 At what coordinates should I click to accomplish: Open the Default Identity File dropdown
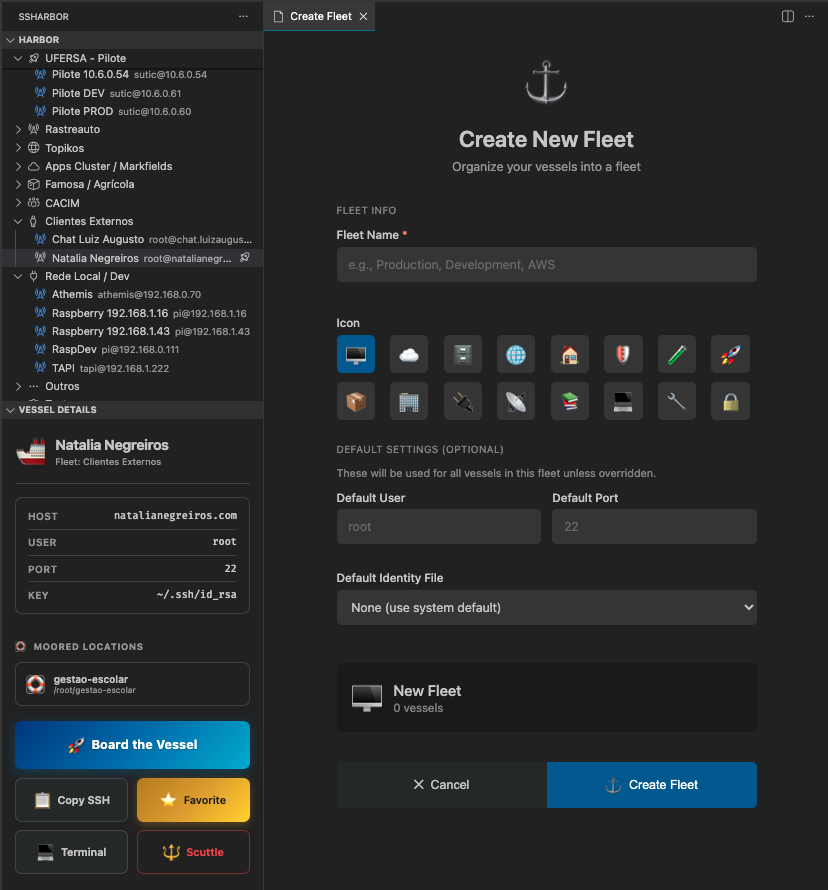(546, 607)
